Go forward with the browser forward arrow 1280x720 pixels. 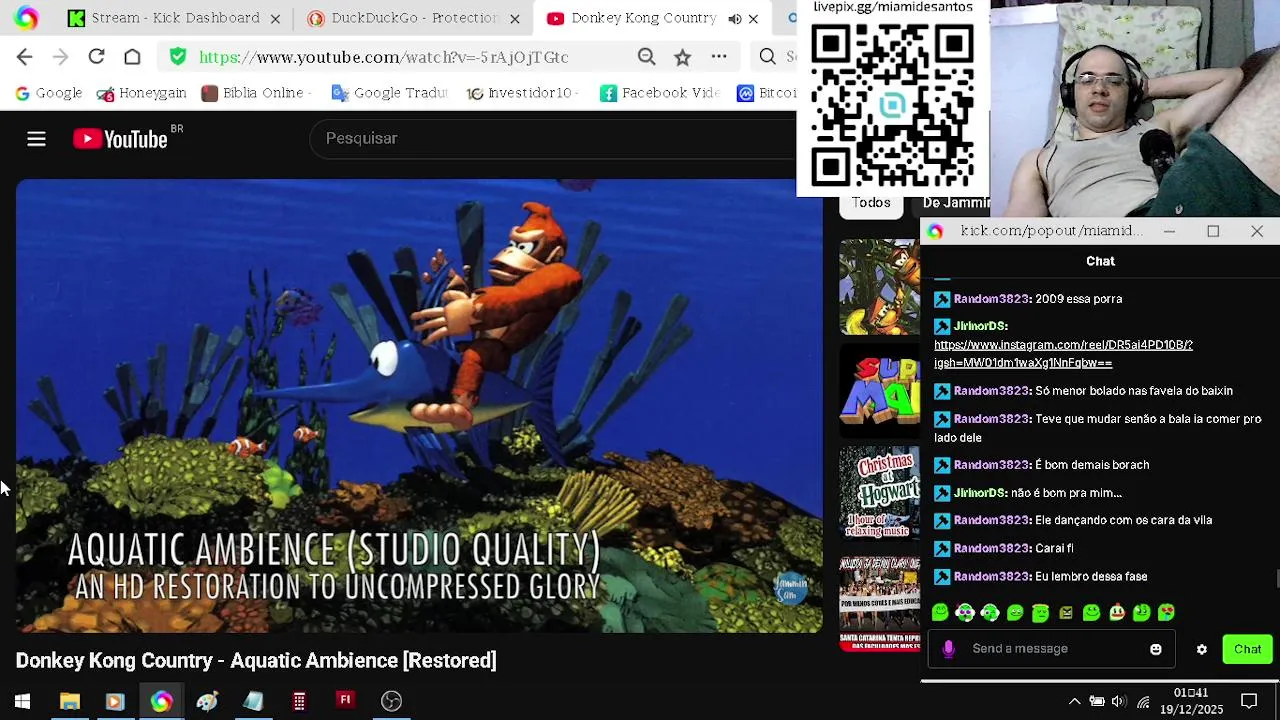click(x=60, y=57)
